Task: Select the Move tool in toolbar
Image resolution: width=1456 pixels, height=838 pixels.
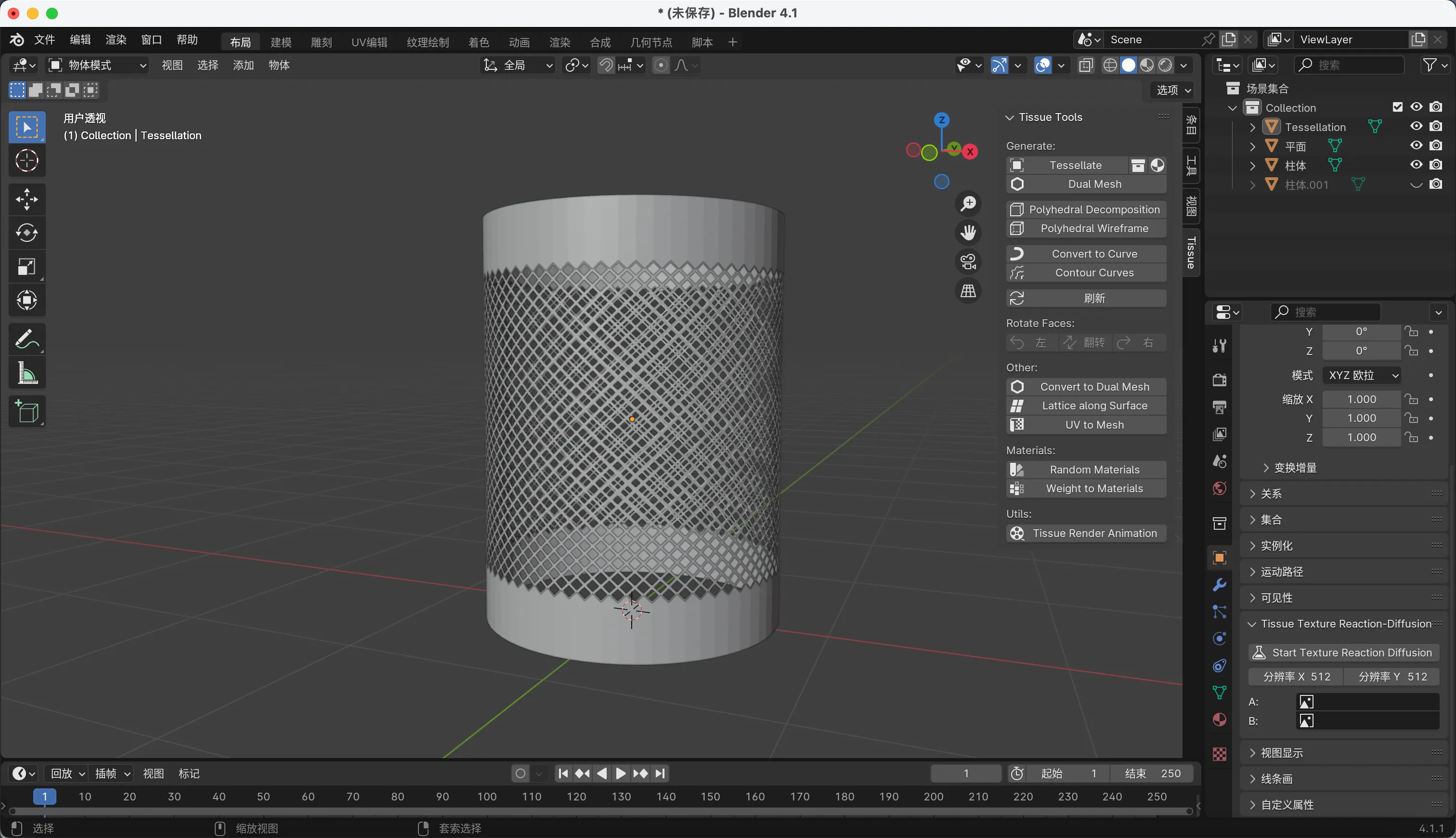Action: pos(26,200)
